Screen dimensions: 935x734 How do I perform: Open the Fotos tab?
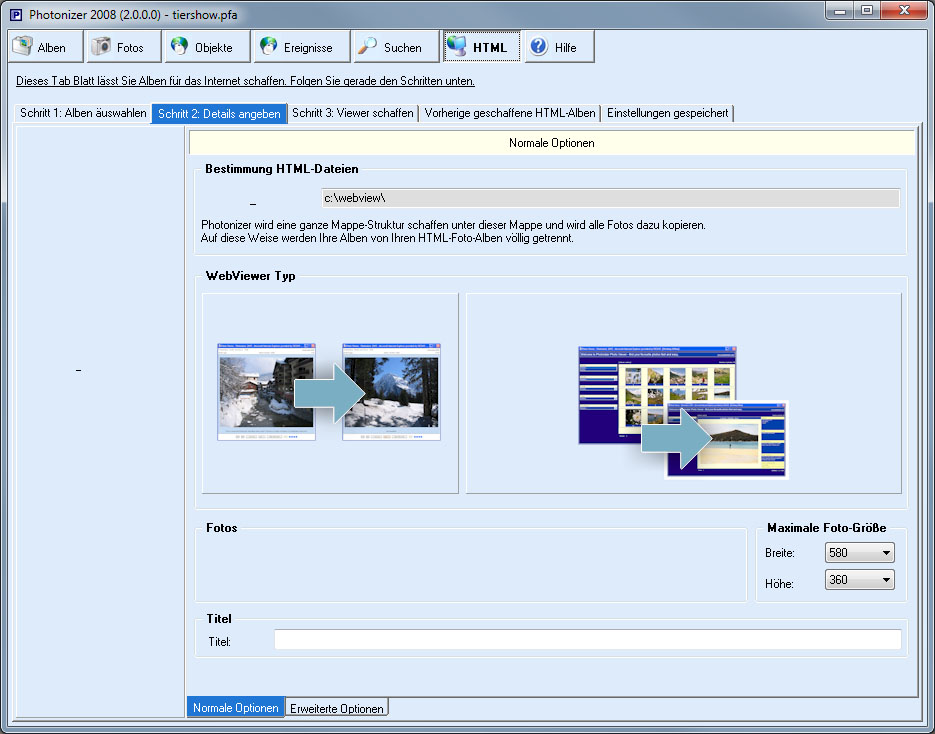pyautogui.click(x=124, y=47)
